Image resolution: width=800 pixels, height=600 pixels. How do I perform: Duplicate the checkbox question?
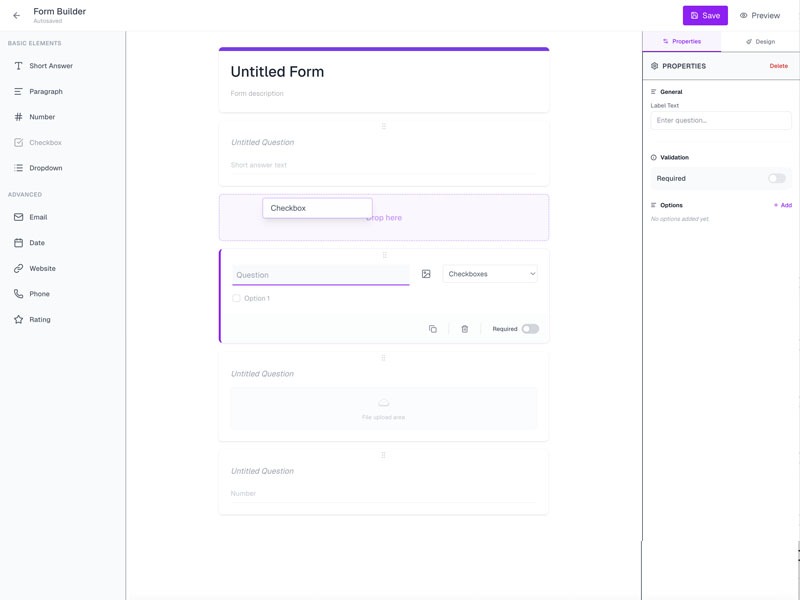click(433, 329)
